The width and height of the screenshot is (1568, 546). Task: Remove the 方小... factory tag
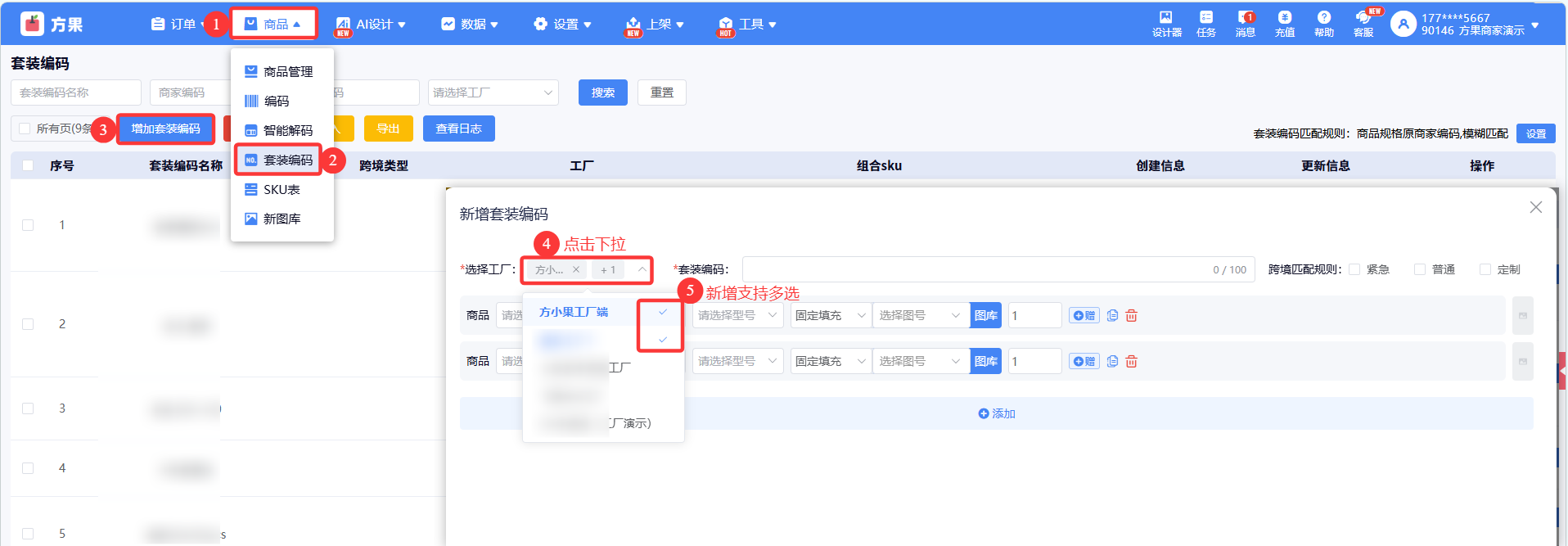point(576,269)
